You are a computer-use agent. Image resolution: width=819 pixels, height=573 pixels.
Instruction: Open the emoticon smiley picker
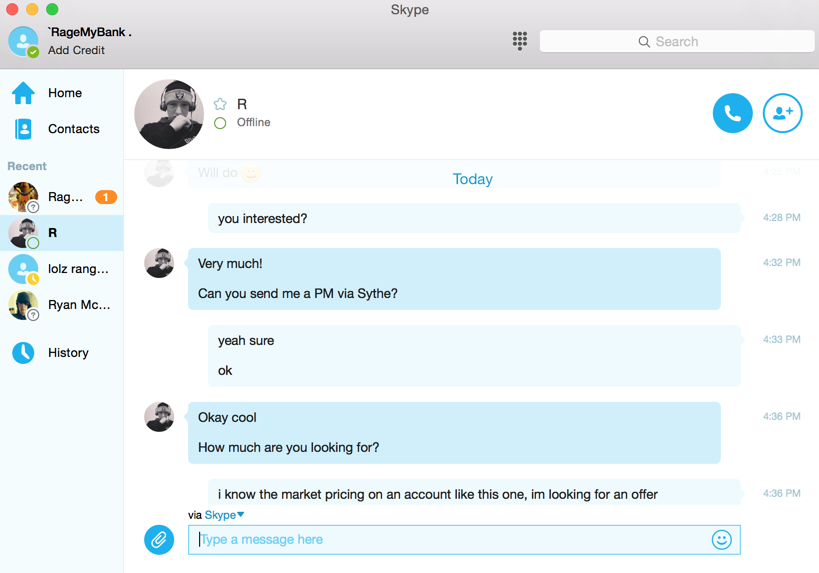[721, 539]
